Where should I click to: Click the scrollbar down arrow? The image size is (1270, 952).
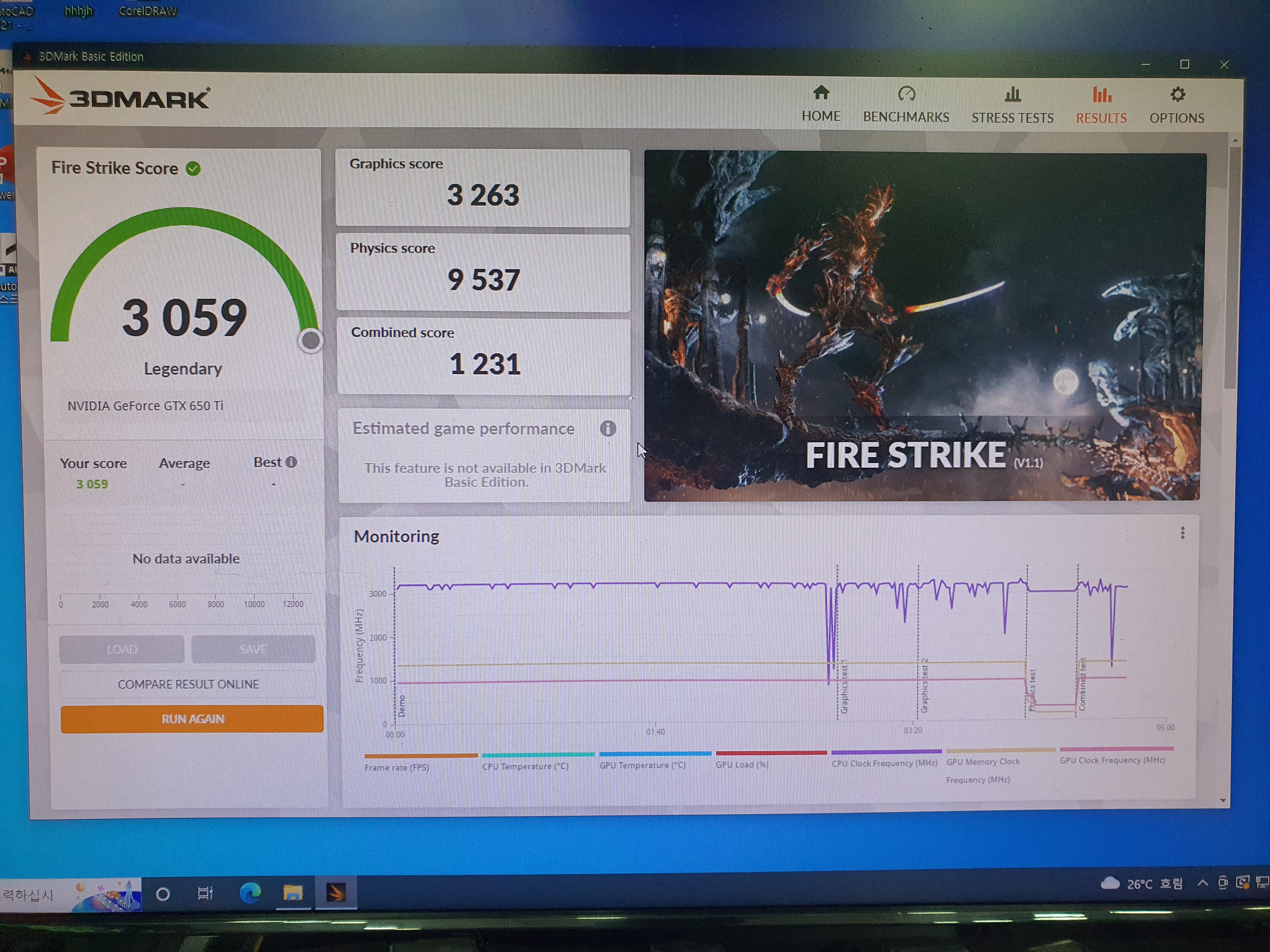[x=1223, y=800]
